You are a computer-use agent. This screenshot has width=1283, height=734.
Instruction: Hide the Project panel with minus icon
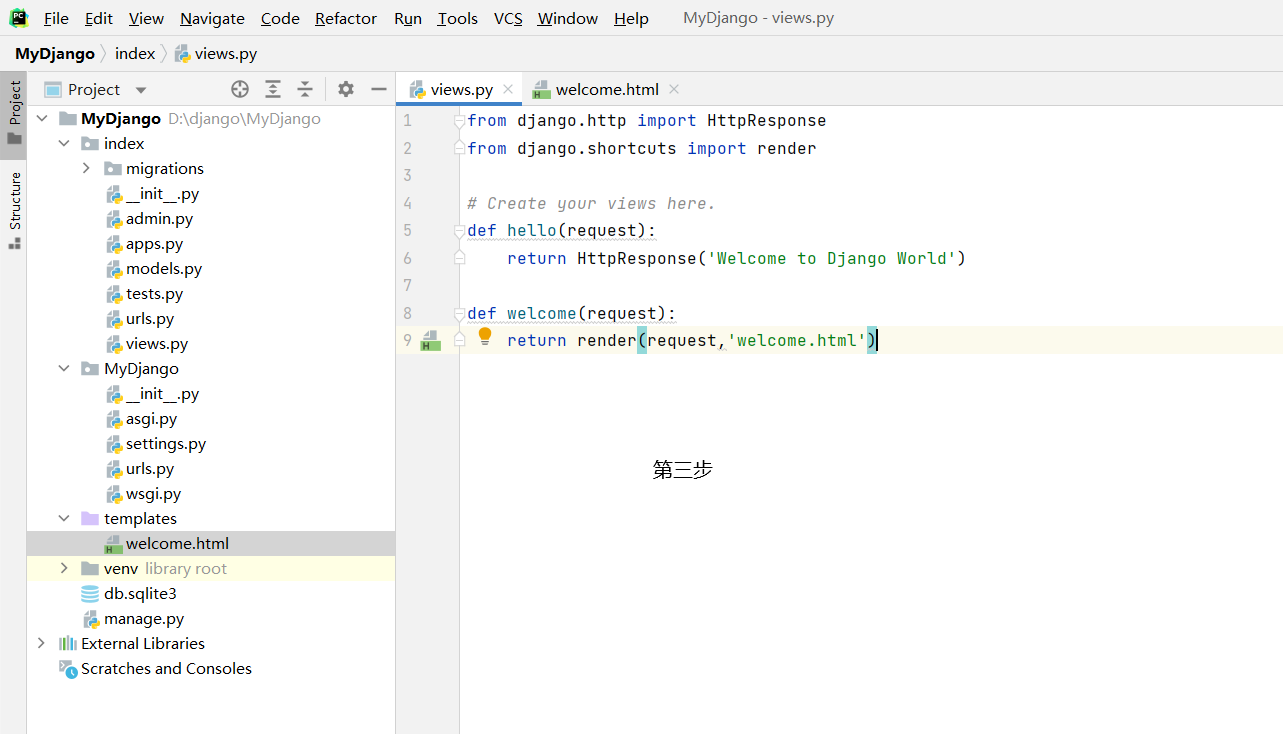tap(378, 89)
